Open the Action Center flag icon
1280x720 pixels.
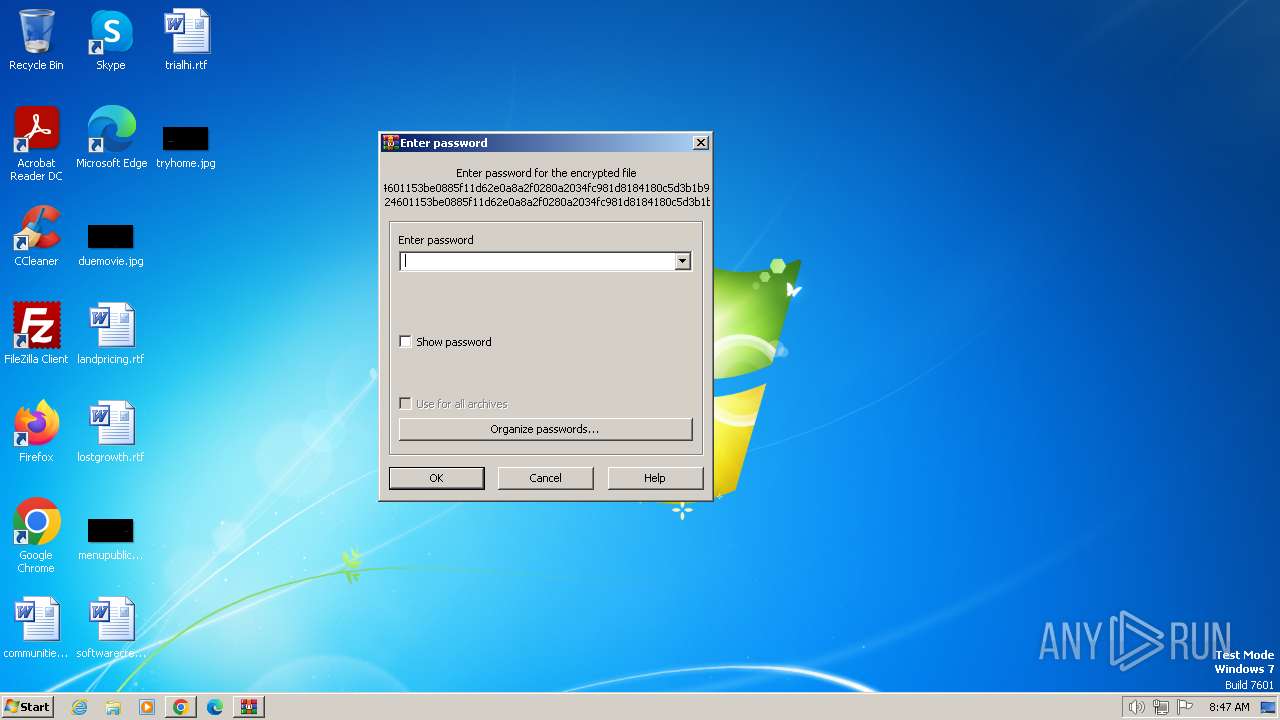[1185, 707]
